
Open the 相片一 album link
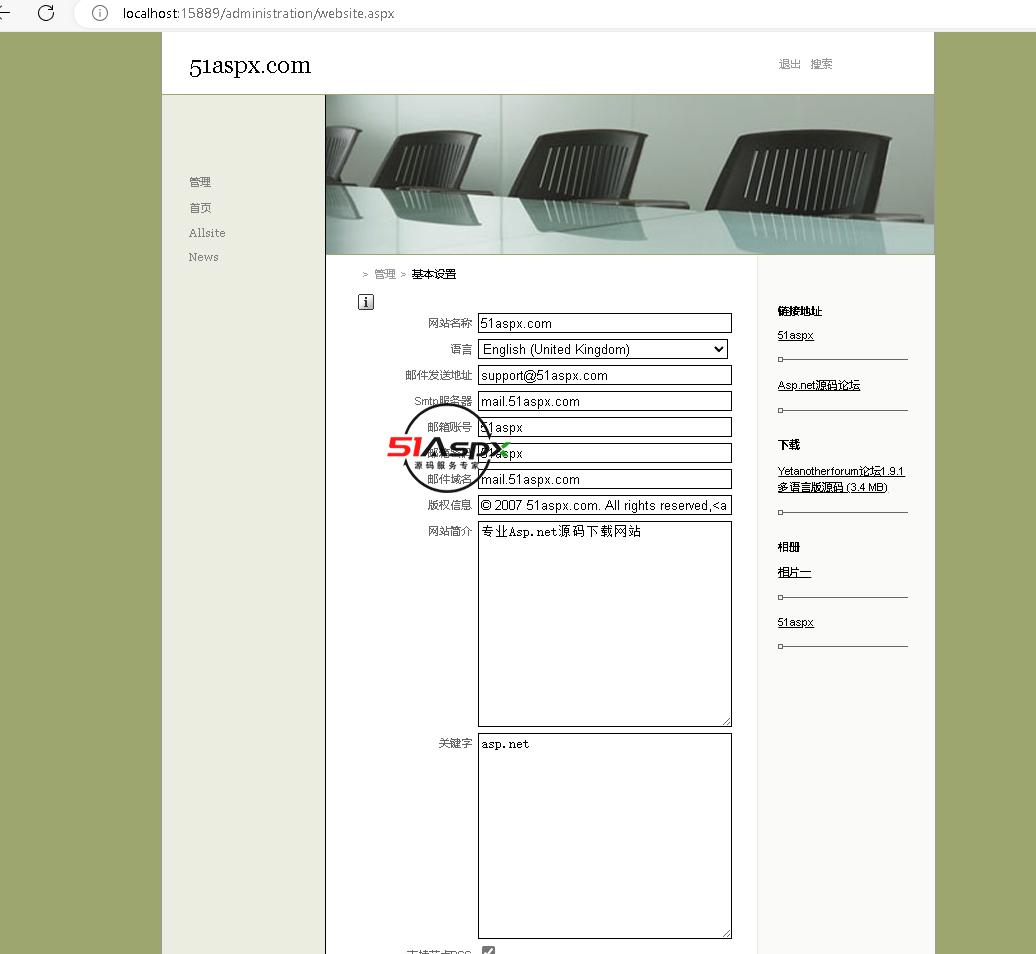coord(794,573)
